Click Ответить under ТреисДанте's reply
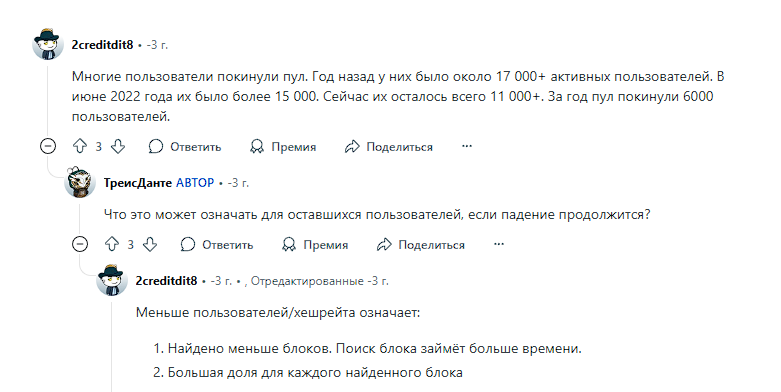 point(217,245)
